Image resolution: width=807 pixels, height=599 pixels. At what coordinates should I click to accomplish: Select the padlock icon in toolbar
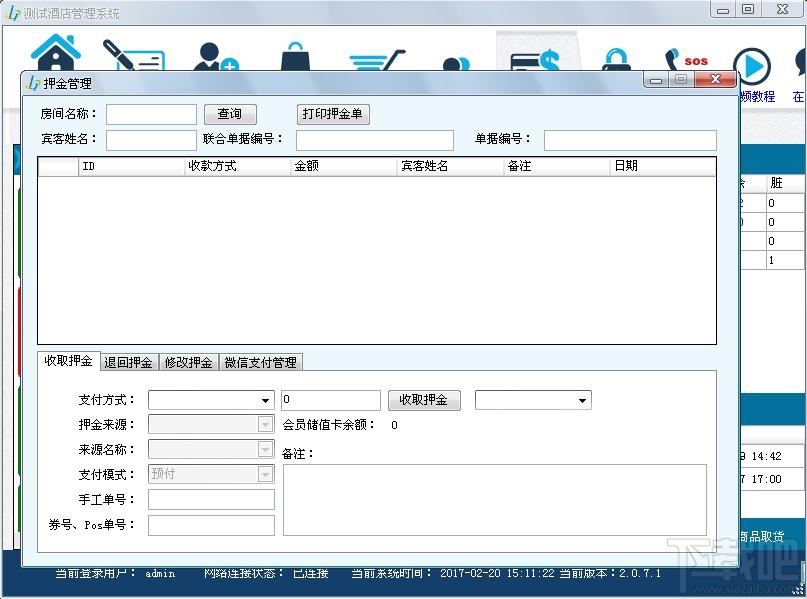click(x=617, y=59)
